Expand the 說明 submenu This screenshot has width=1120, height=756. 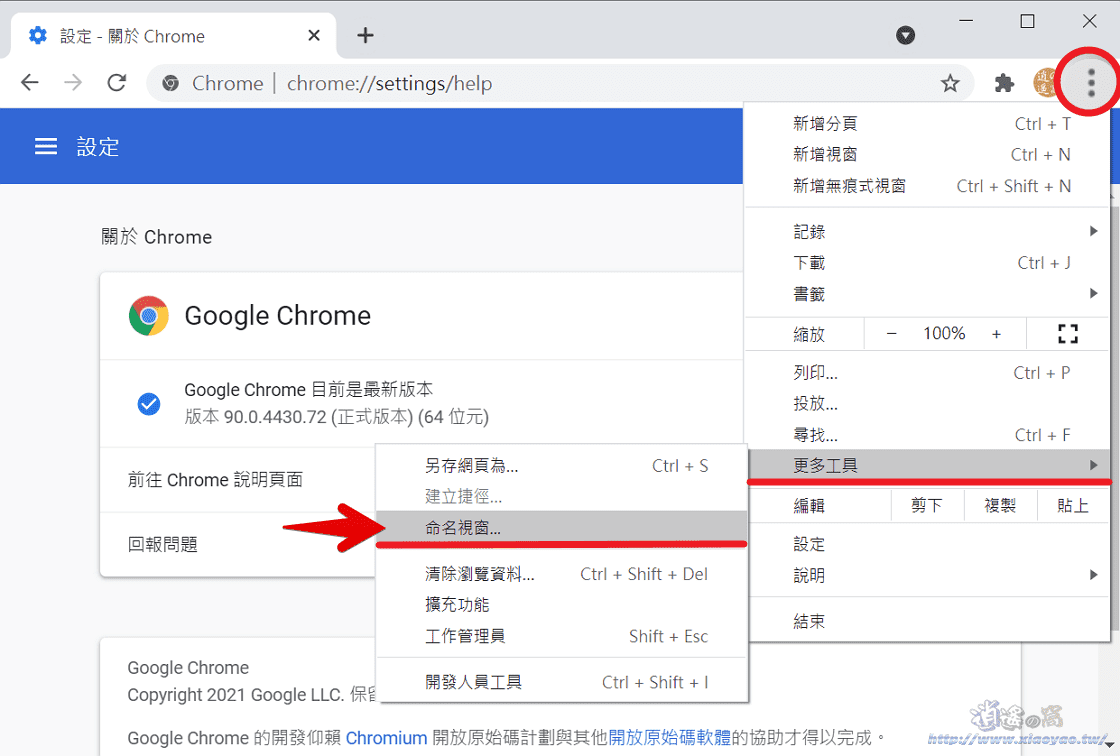pos(927,575)
